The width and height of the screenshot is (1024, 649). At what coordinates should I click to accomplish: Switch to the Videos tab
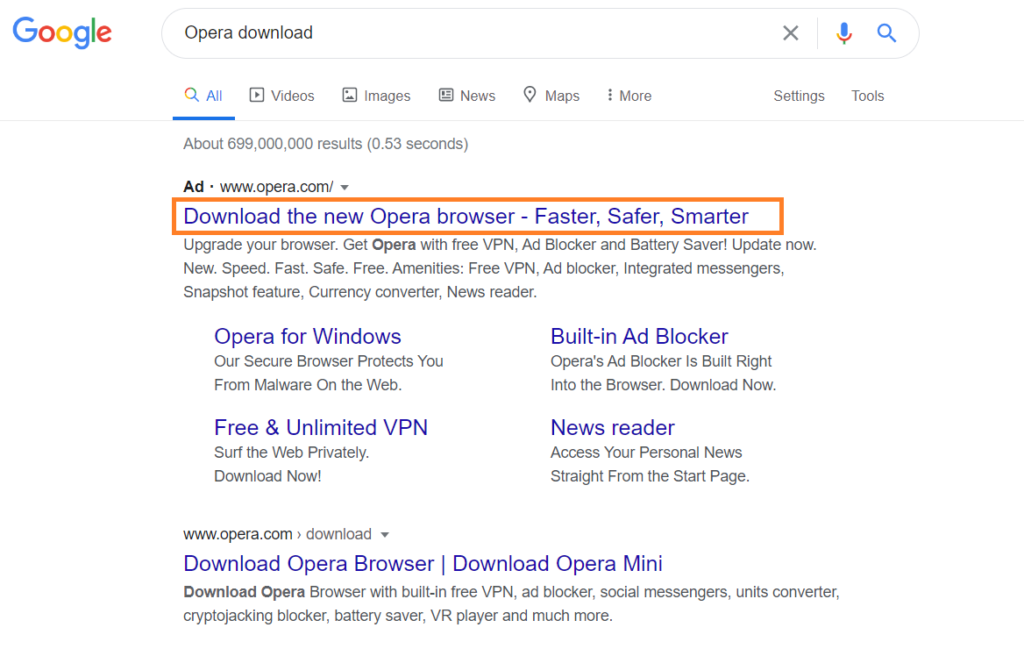pos(281,96)
